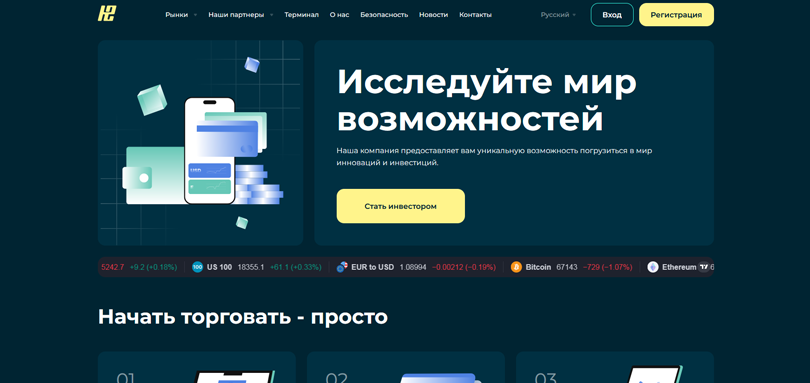Click the 1.08994 exchange rate
The image size is (810, 383).
pyautogui.click(x=413, y=267)
